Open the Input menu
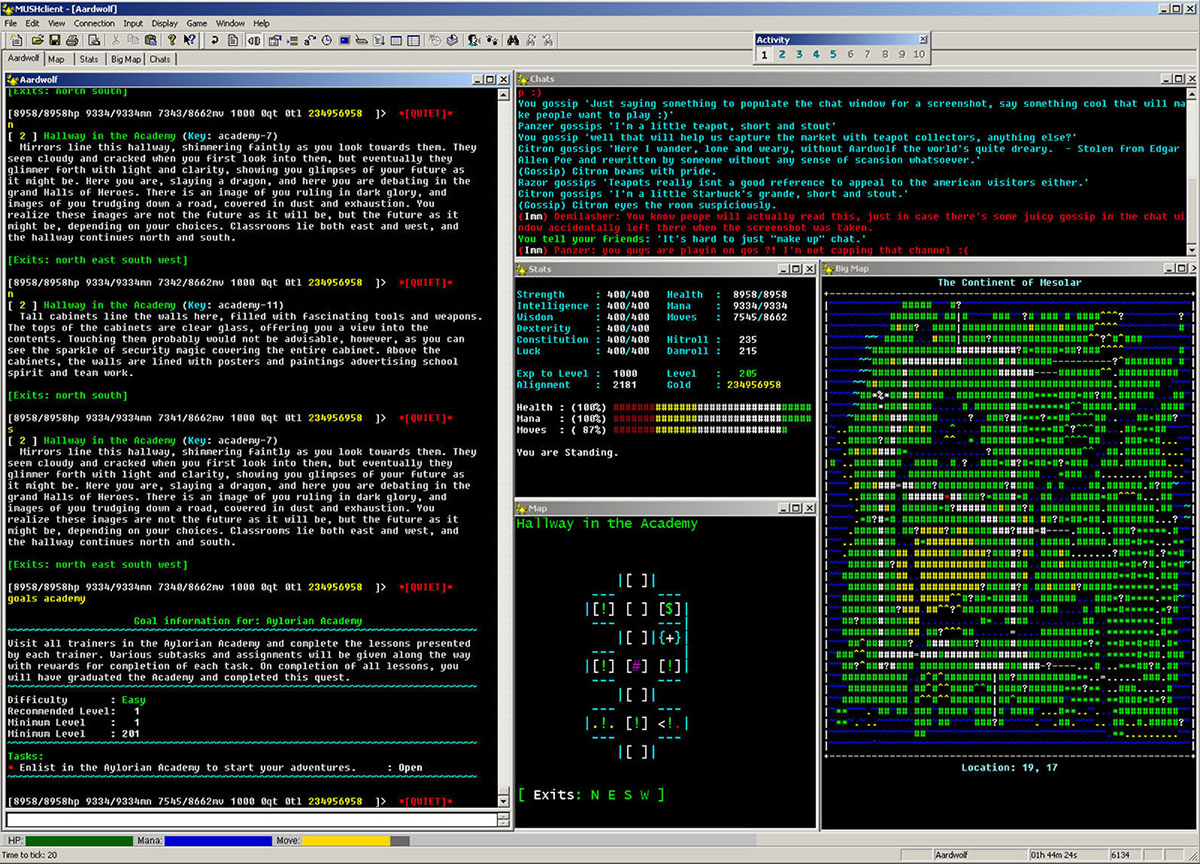Viewport: 1200px width, 864px height. [x=133, y=23]
